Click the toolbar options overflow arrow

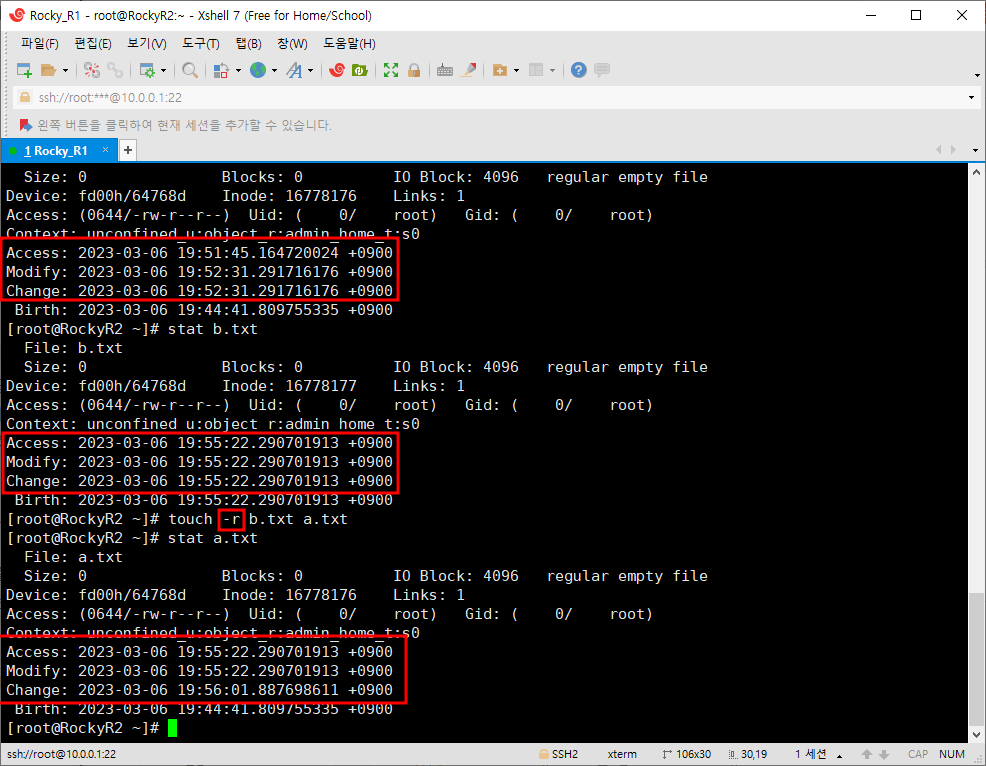tap(977, 75)
